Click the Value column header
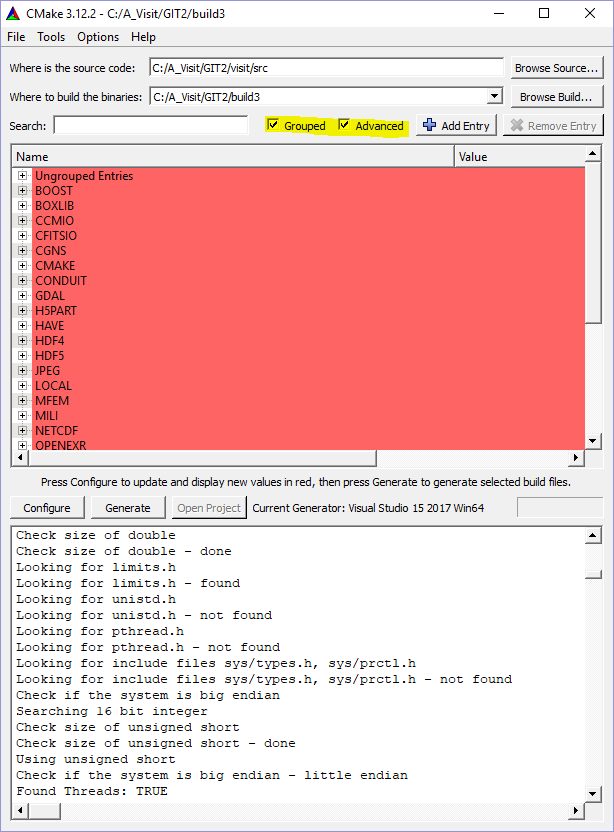This screenshot has width=614, height=832. click(520, 157)
